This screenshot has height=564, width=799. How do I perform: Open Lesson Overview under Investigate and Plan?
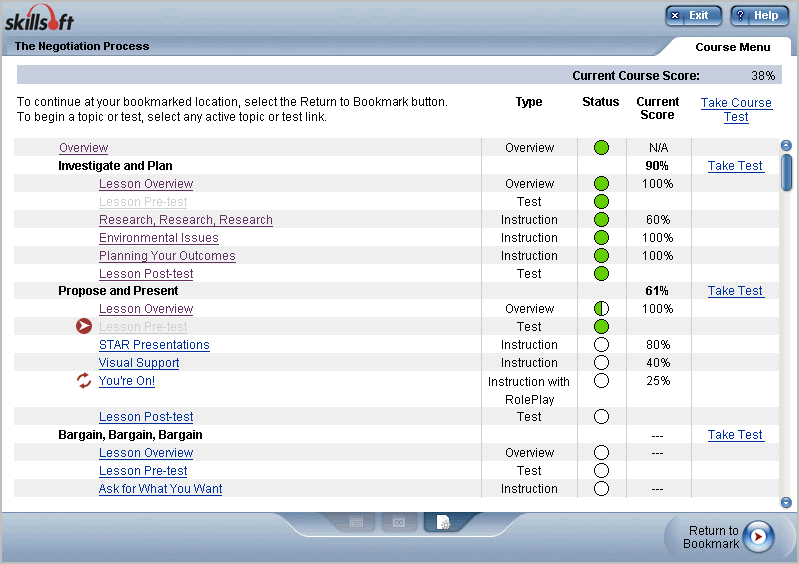click(146, 184)
